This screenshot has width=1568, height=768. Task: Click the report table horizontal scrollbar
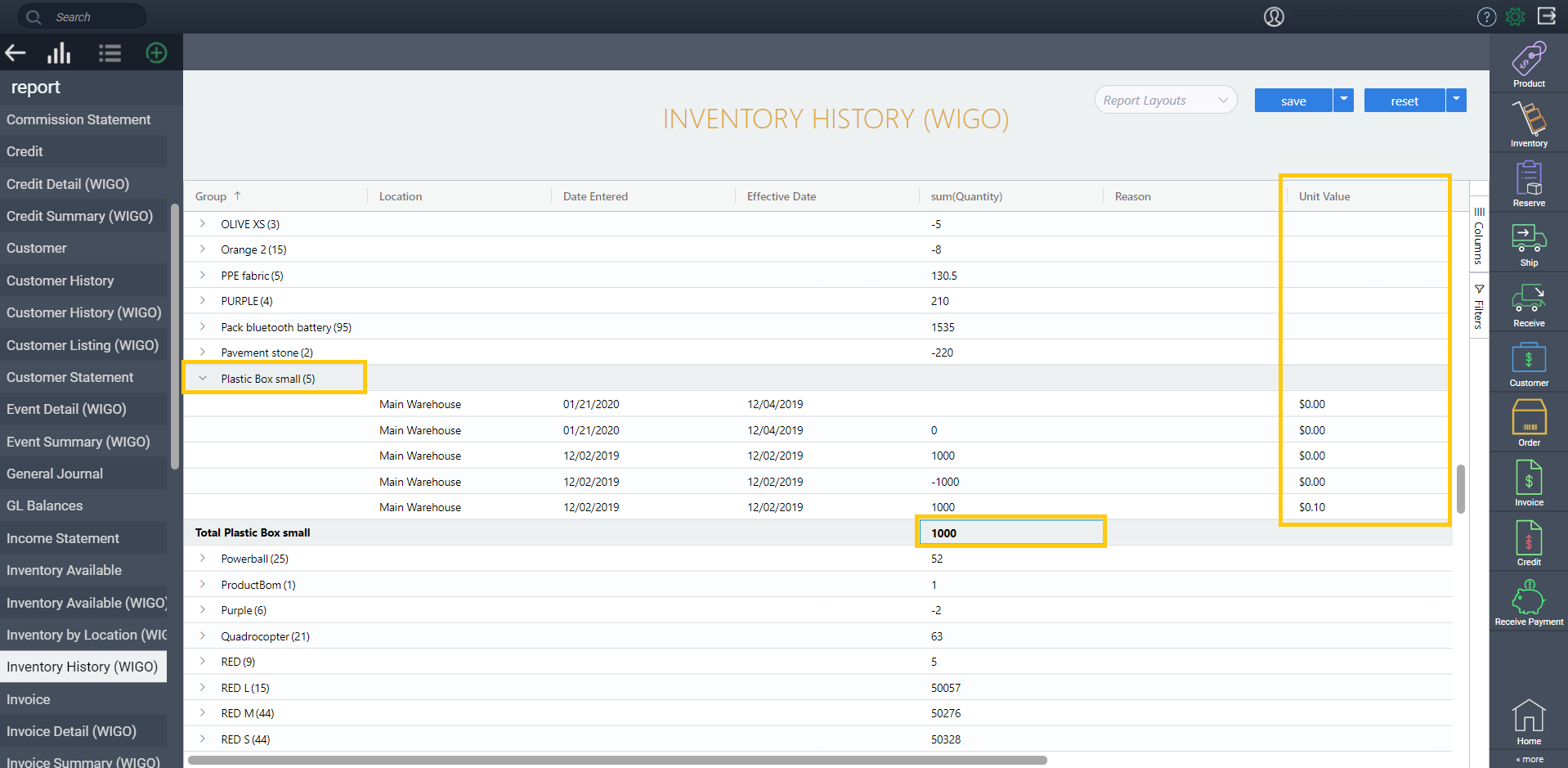pos(617,760)
